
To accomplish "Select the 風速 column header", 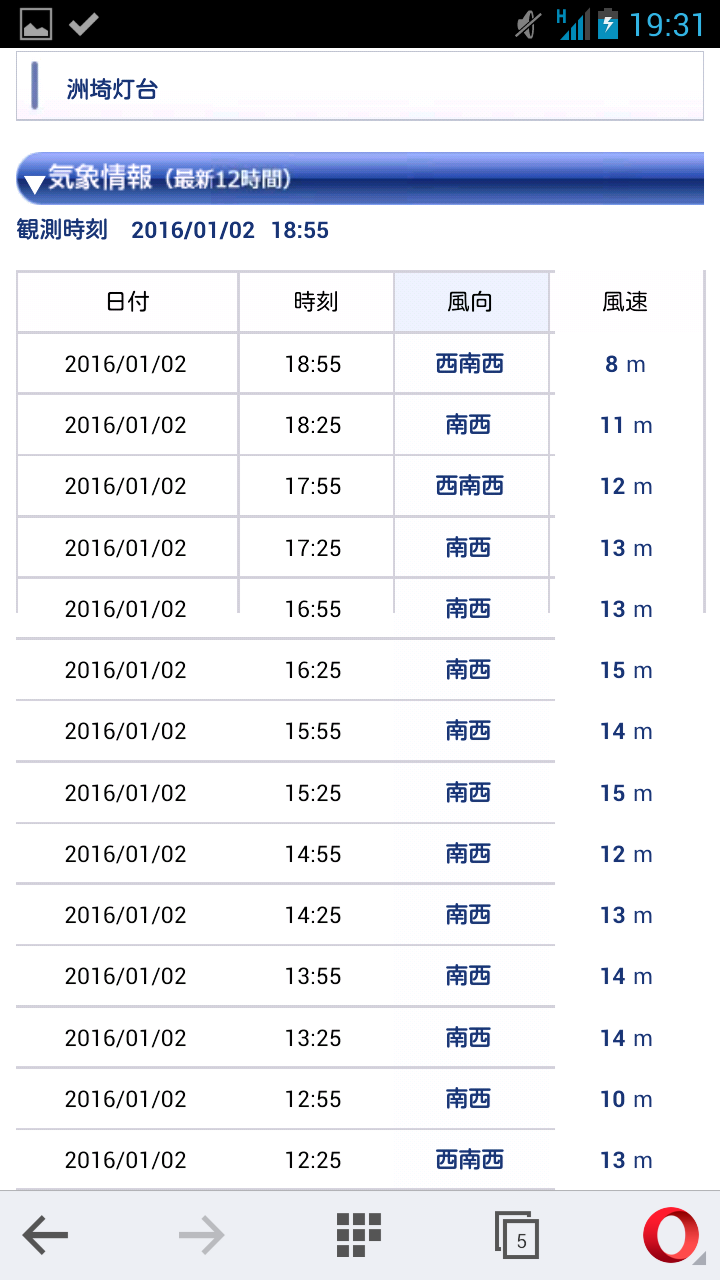I will tap(626, 302).
